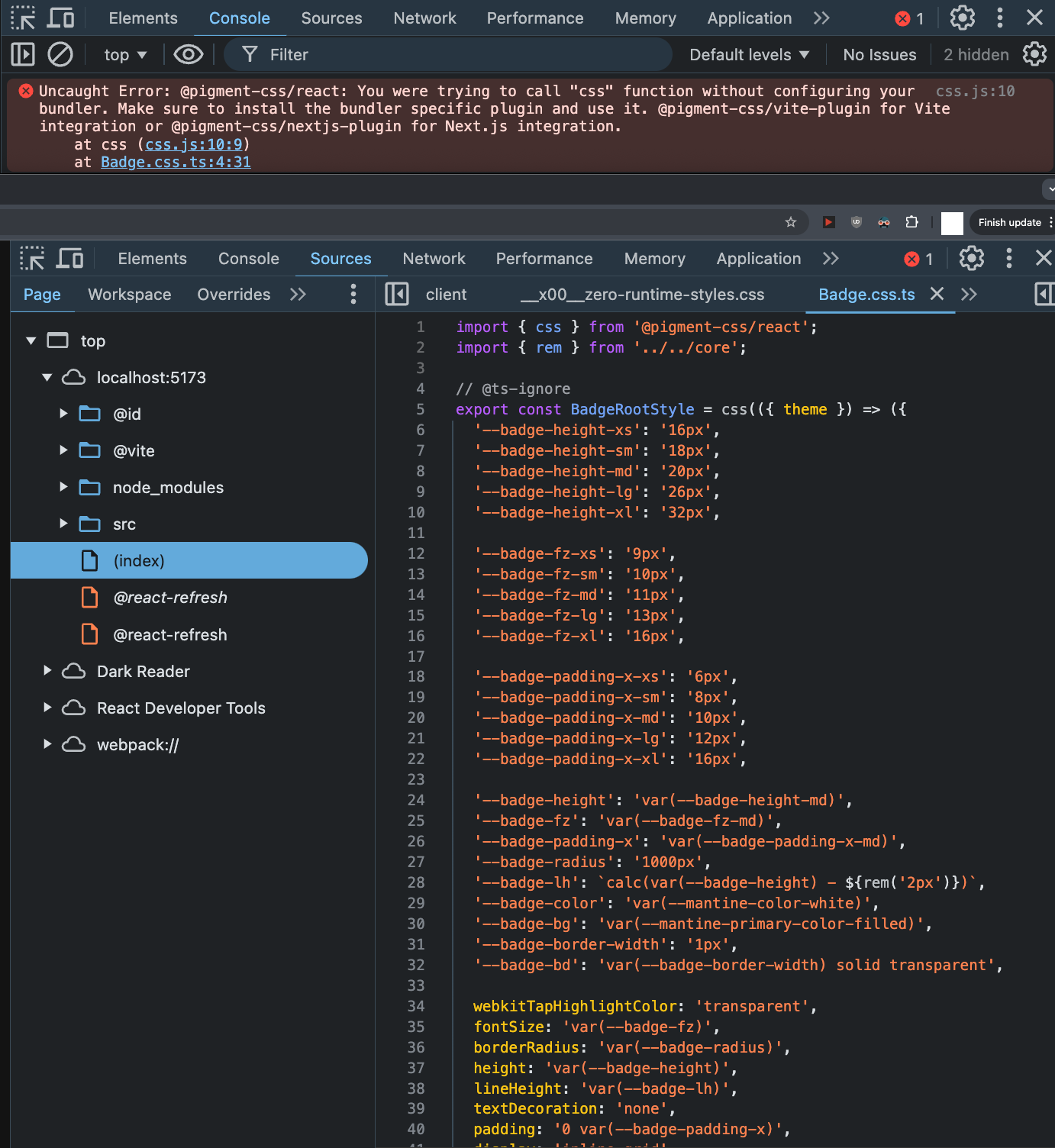Open Memory tab in top DevTools
This screenshot has height=1148, width=1055.
645,18
